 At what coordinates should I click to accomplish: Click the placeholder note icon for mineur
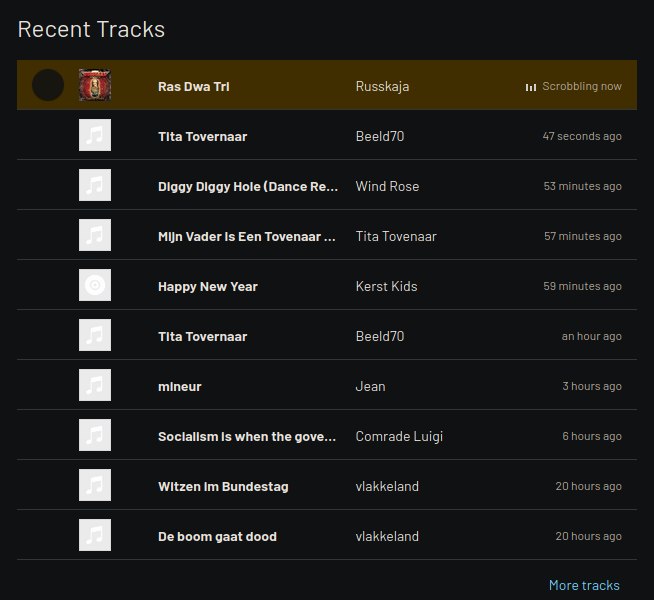tap(95, 386)
